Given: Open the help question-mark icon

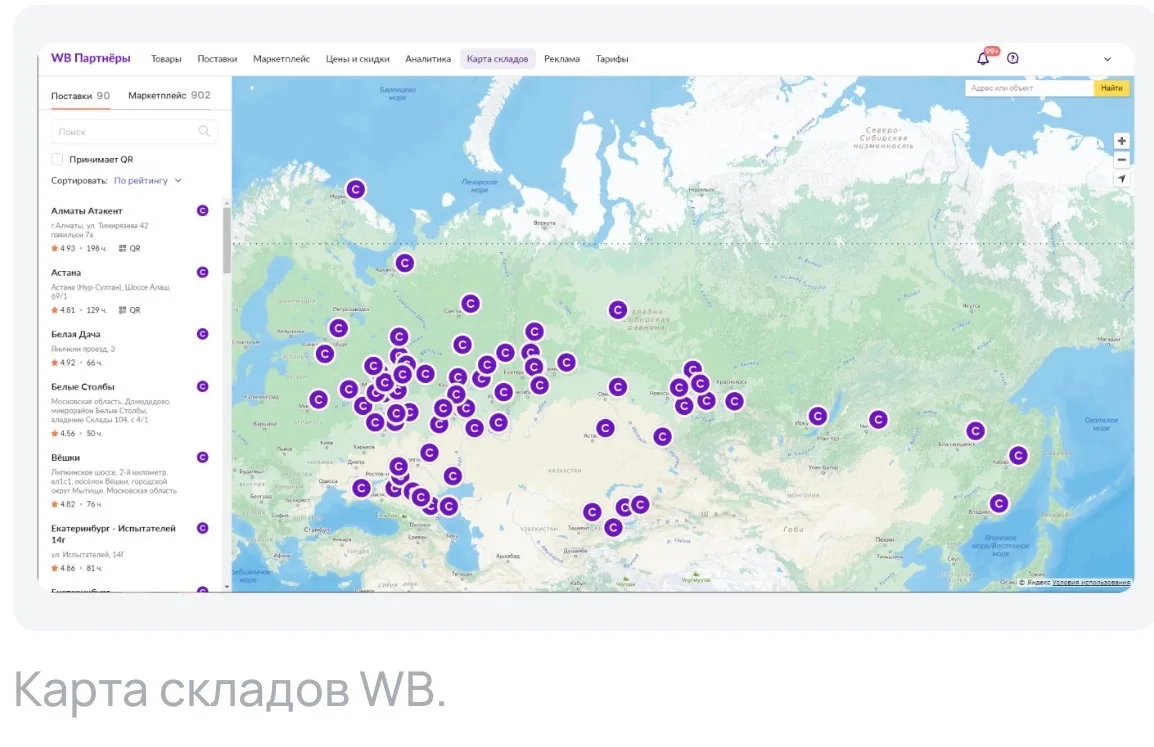Looking at the screenshot, I should [x=1013, y=58].
